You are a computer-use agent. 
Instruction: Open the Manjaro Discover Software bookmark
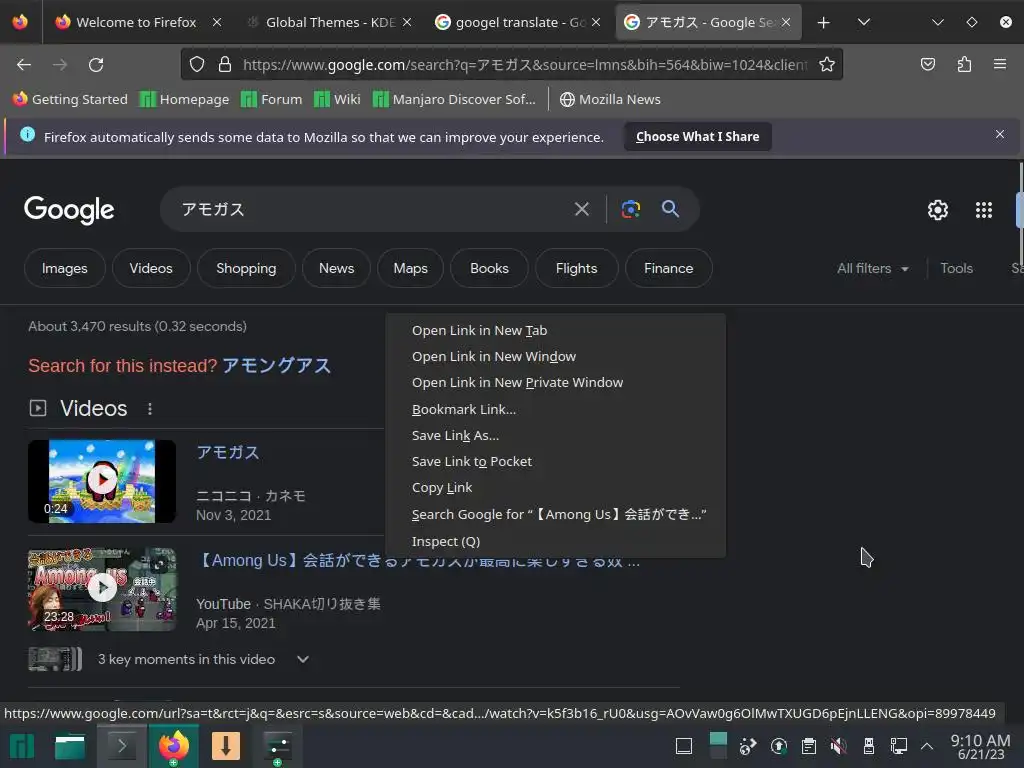(x=455, y=99)
